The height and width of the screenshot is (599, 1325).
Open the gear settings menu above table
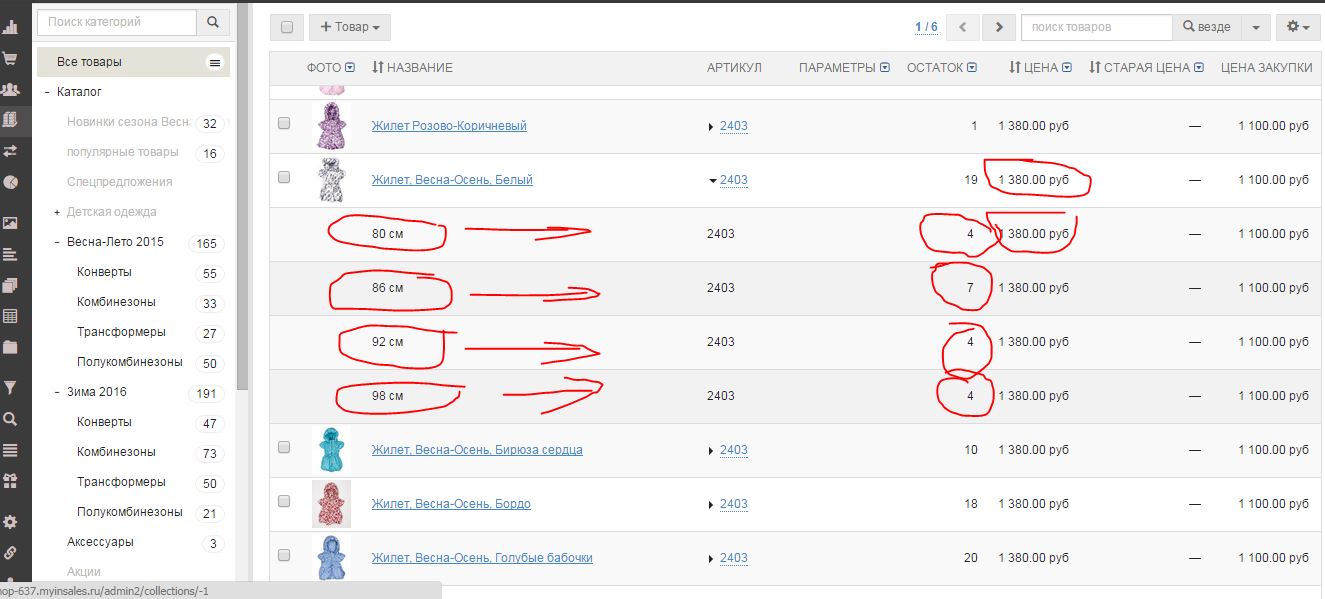[x=1298, y=27]
